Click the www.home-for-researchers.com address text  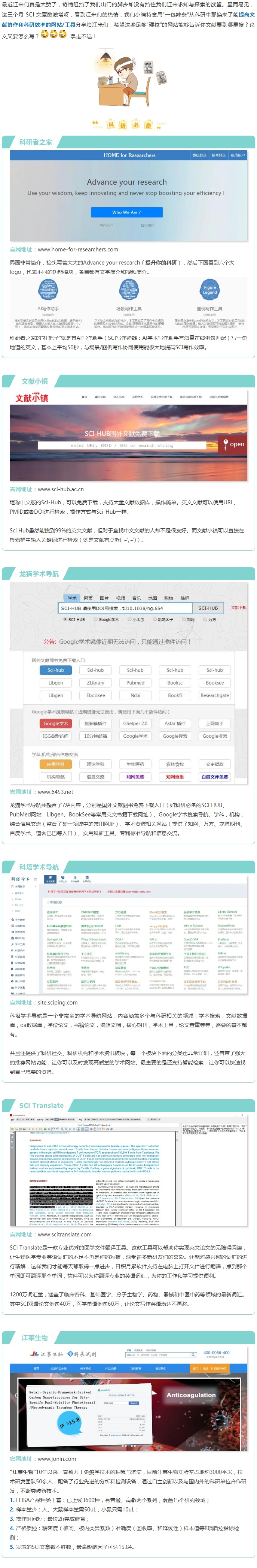pyautogui.click(x=78, y=249)
